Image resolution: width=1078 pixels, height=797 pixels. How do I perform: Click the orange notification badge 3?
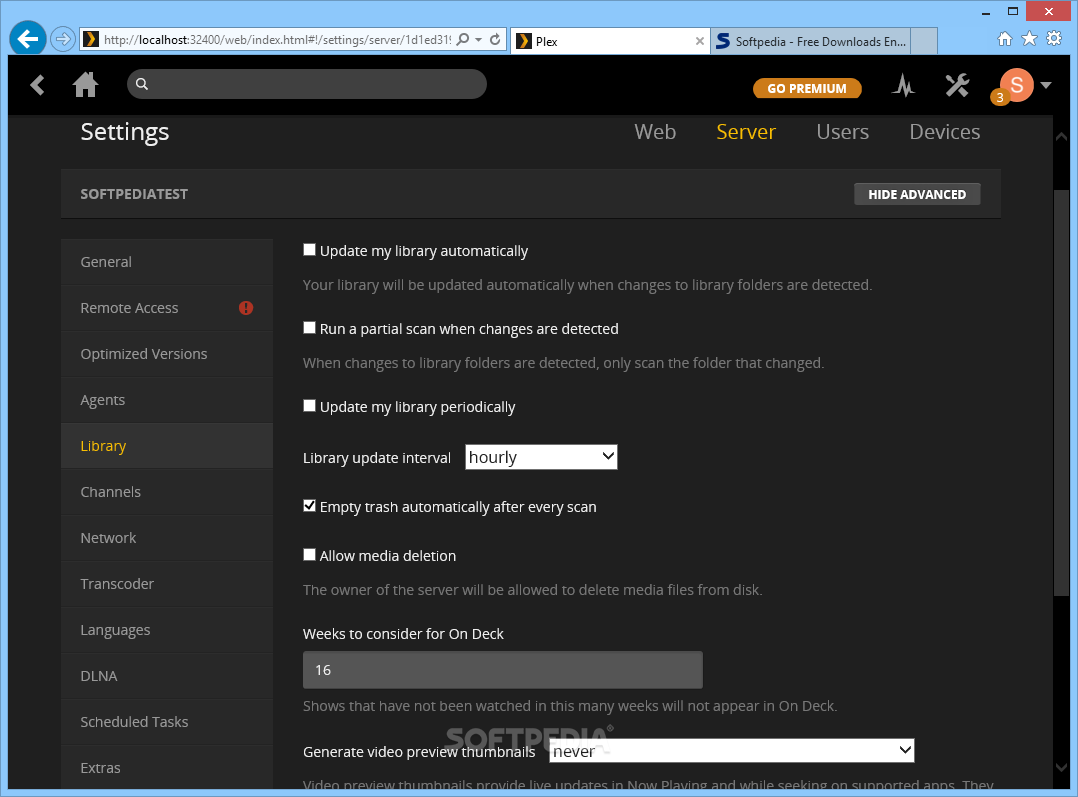click(1000, 98)
